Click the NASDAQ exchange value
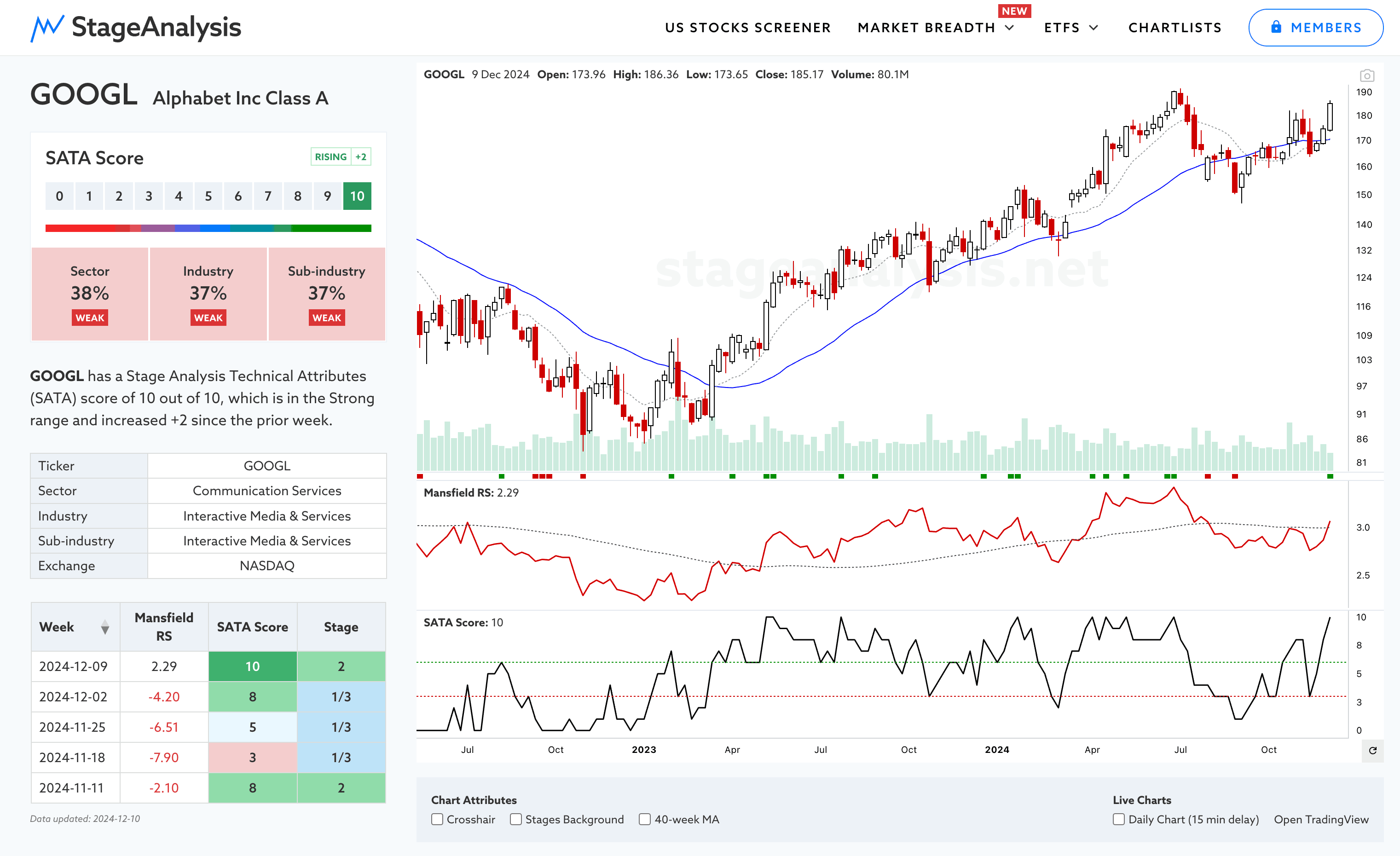 (x=267, y=566)
